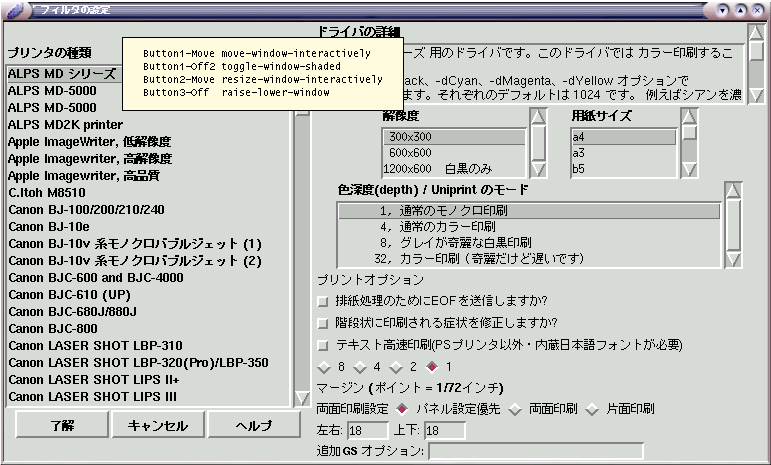Select Canon BJC-610 (UP)
This screenshot has height=465, width=771.
(x=148, y=295)
